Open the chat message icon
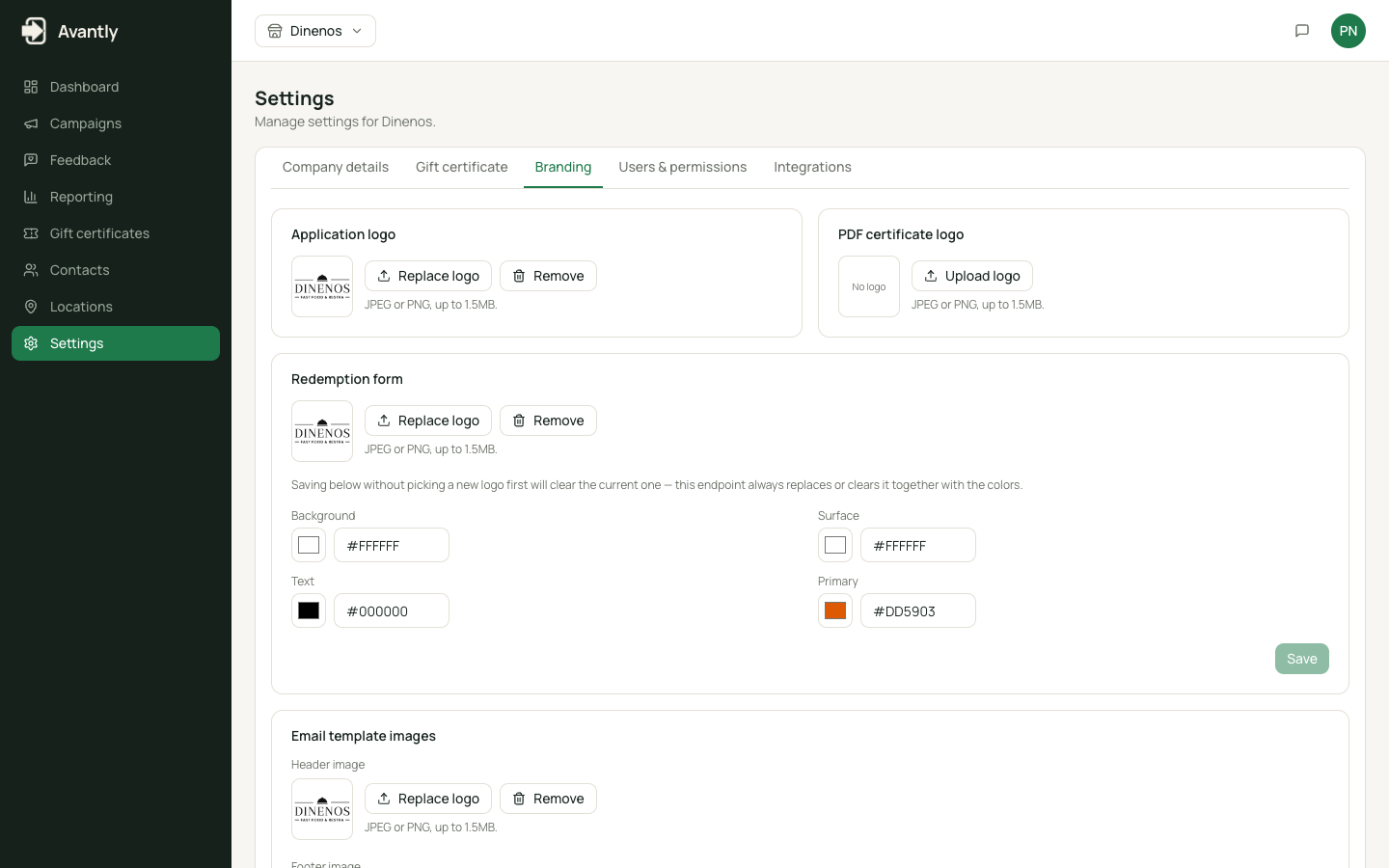The width and height of the screenshot is (1389, 868). point(1302,31)
